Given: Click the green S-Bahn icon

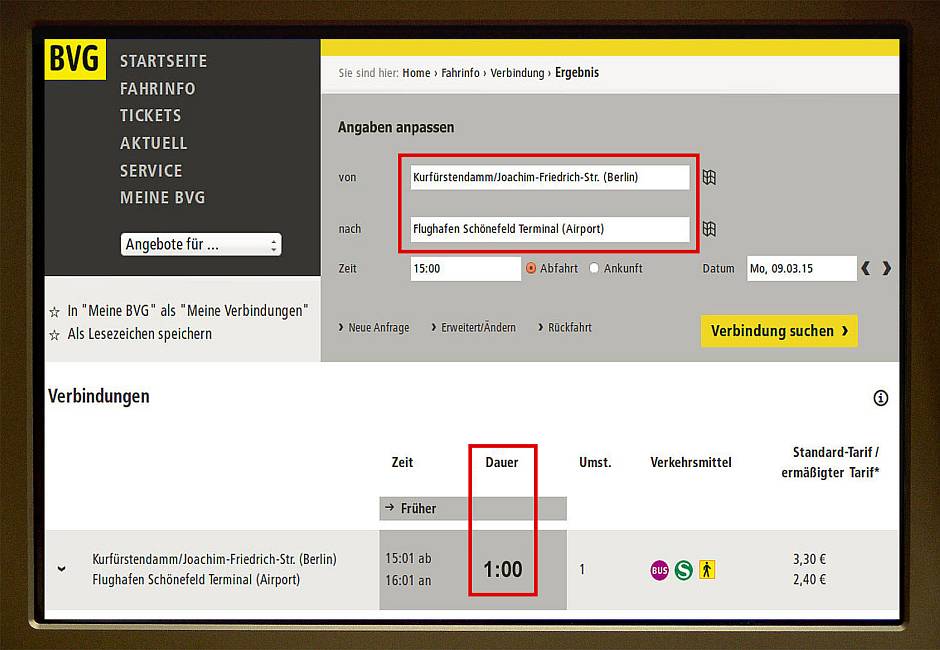Looking at the screenshot, I should (x=683, y=570).
